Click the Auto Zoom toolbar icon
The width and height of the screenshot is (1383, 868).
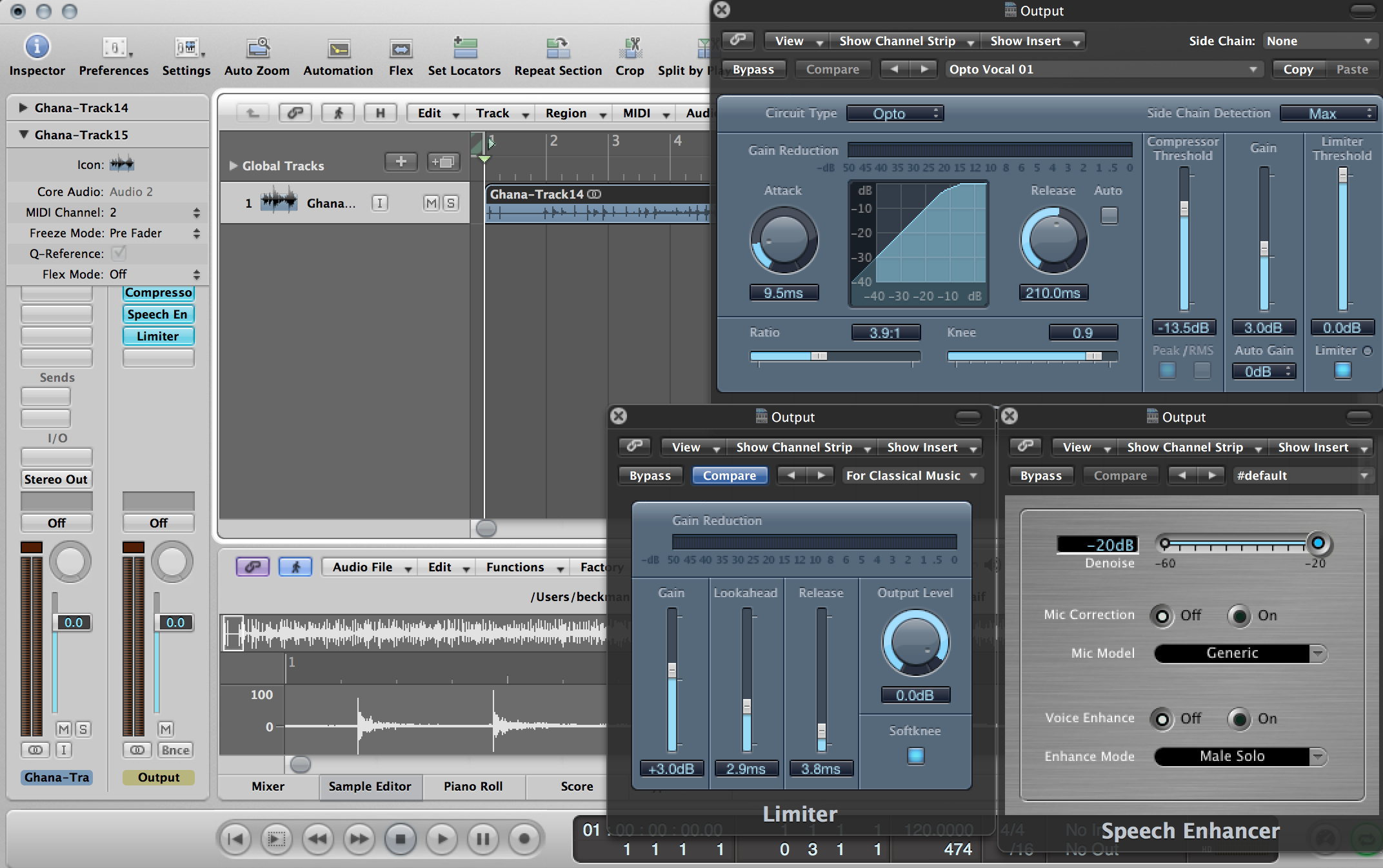[257, 48]
